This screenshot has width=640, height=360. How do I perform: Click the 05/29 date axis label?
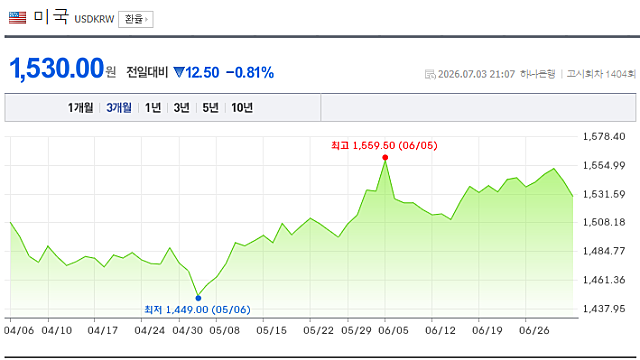[356, 331]
